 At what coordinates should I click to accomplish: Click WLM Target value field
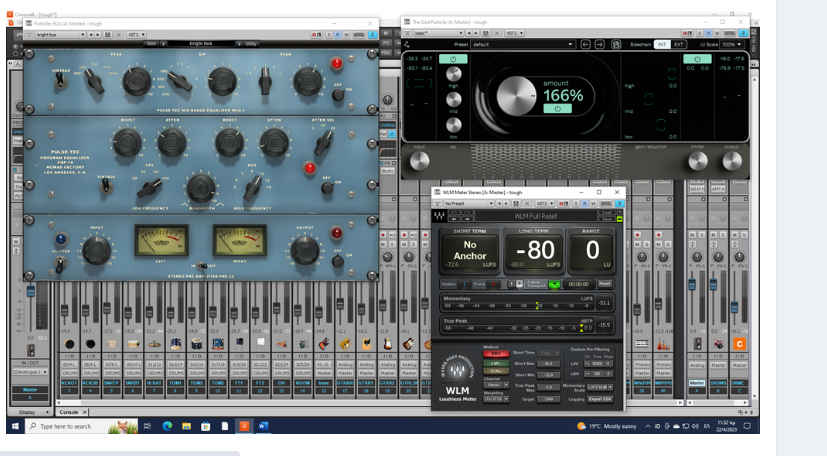click(x=549, y=399)
